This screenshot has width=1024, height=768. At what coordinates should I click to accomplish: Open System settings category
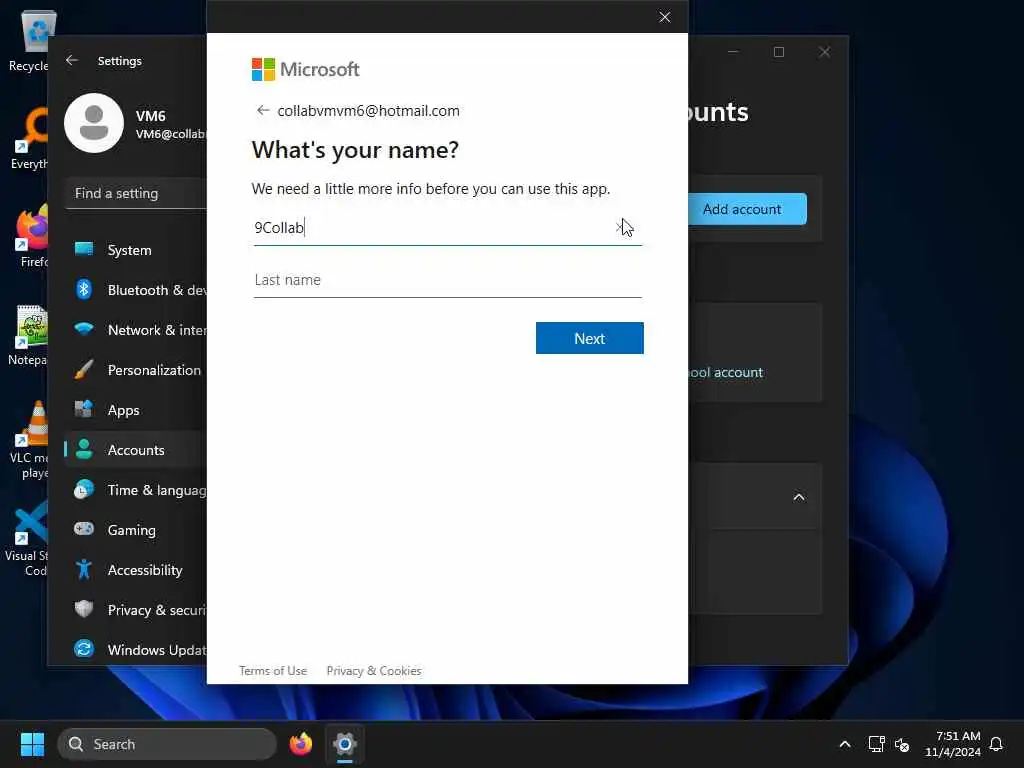(x=136, y=250)
